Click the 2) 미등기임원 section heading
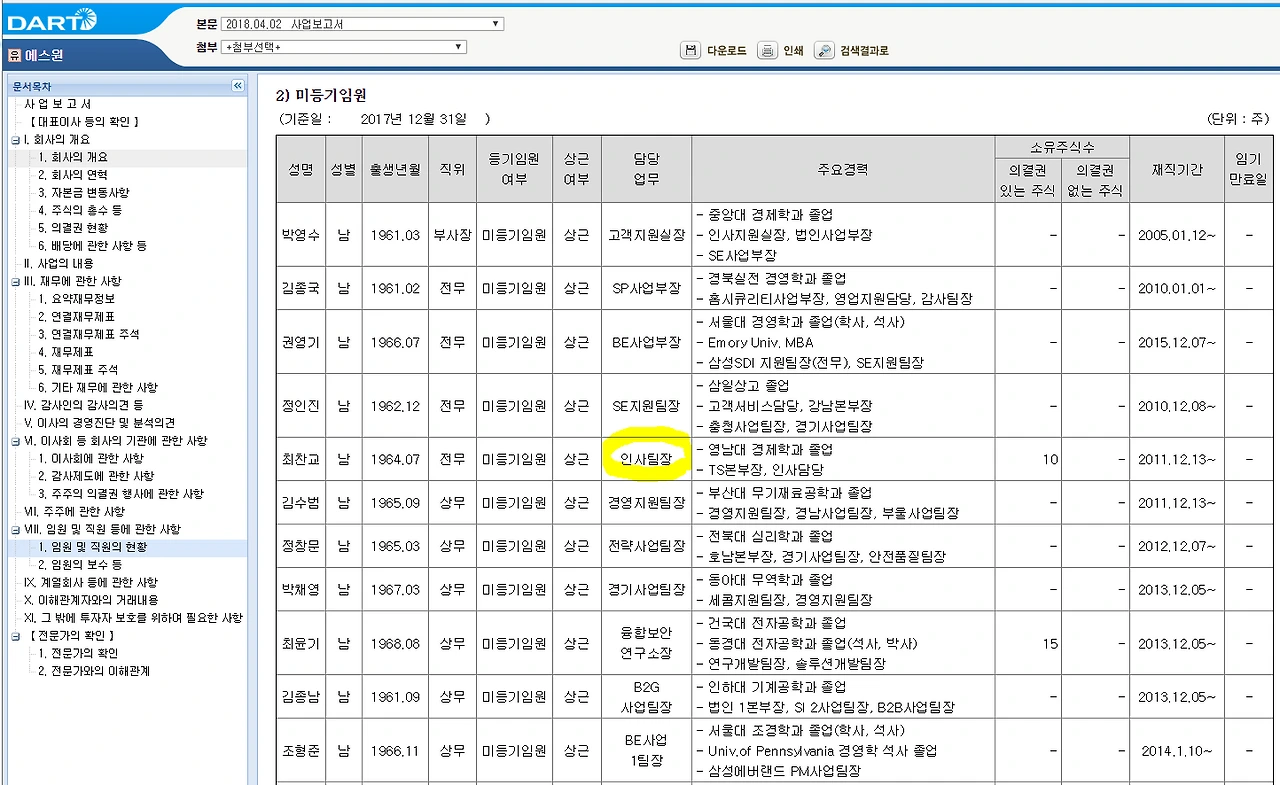Image resolution: width=1280 pixels, height=785 pixels. [x=320, y=96]
